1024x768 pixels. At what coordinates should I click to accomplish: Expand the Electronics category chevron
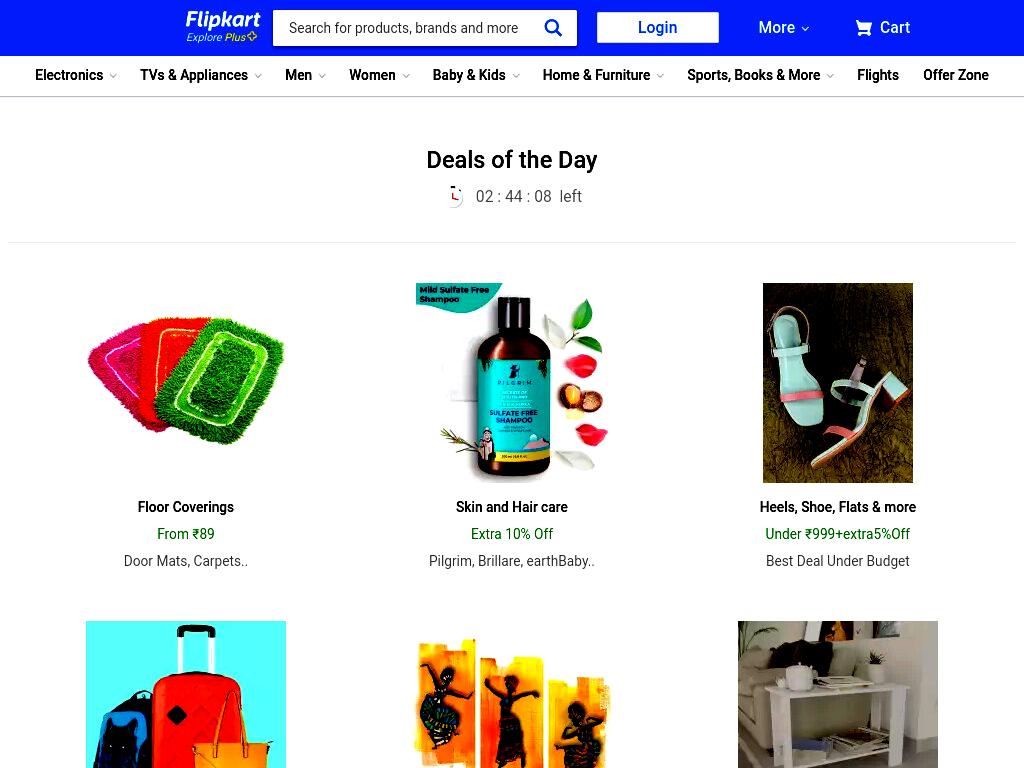point(114,76)
